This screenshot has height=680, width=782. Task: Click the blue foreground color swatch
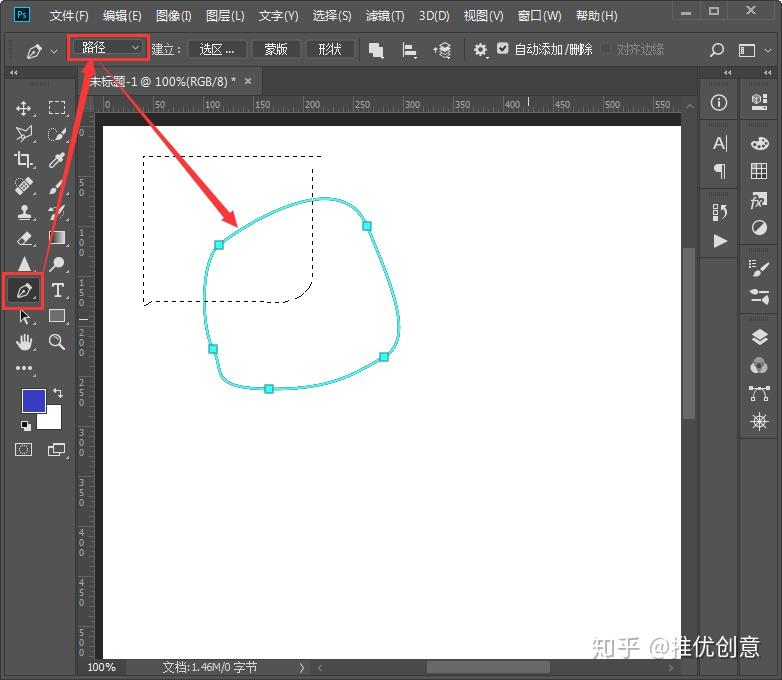[33, 401]
